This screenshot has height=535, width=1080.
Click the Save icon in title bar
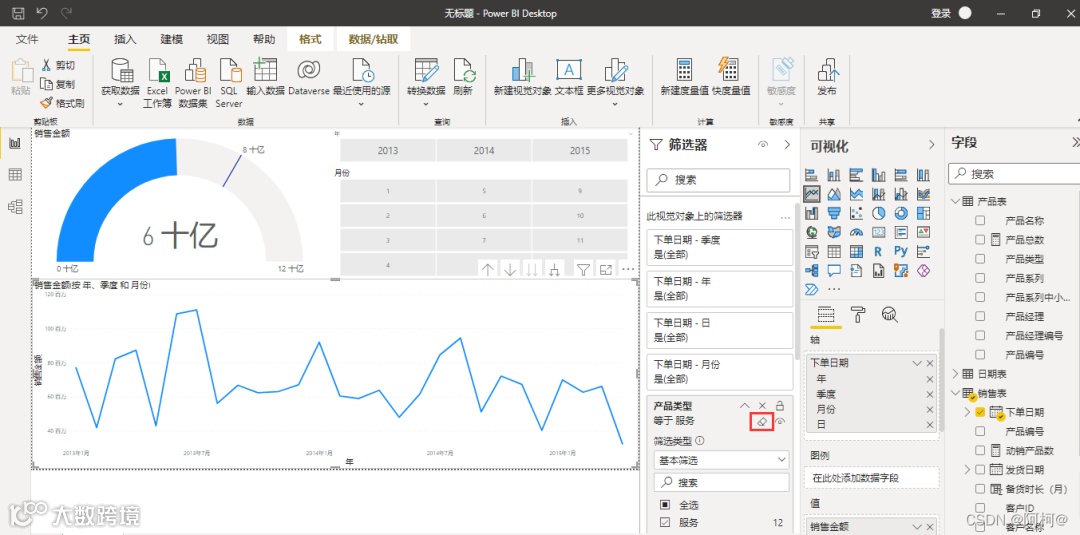(19, 13)
